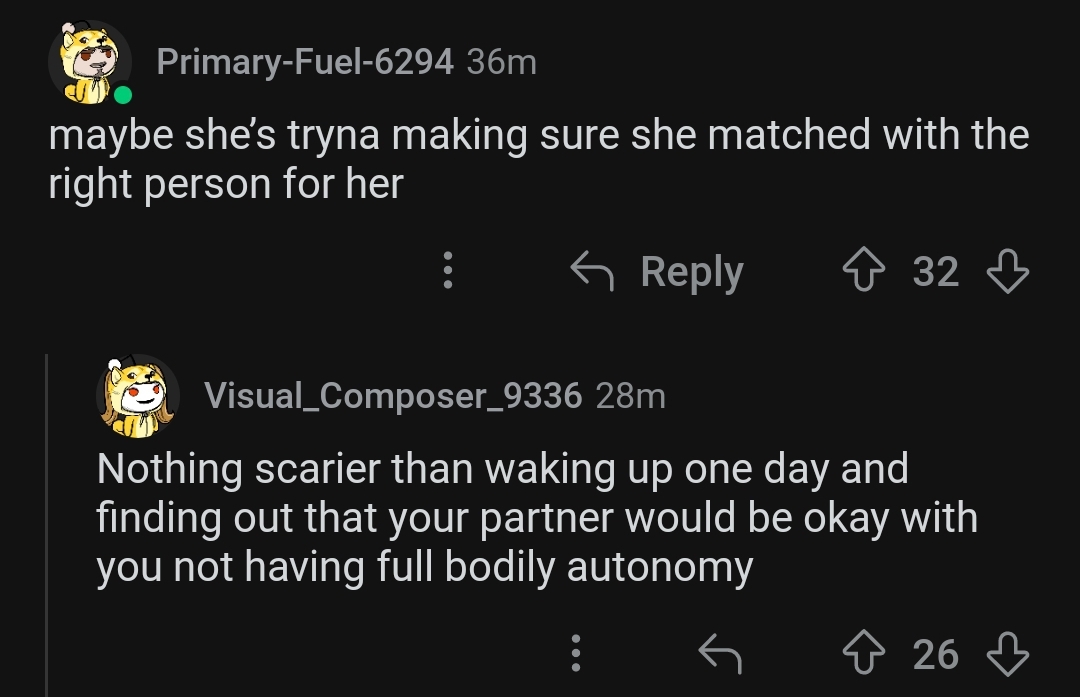Open Visual_Composer_9336's username link
The height and width of the screenshot is (697, 1080).
point(393,395)
